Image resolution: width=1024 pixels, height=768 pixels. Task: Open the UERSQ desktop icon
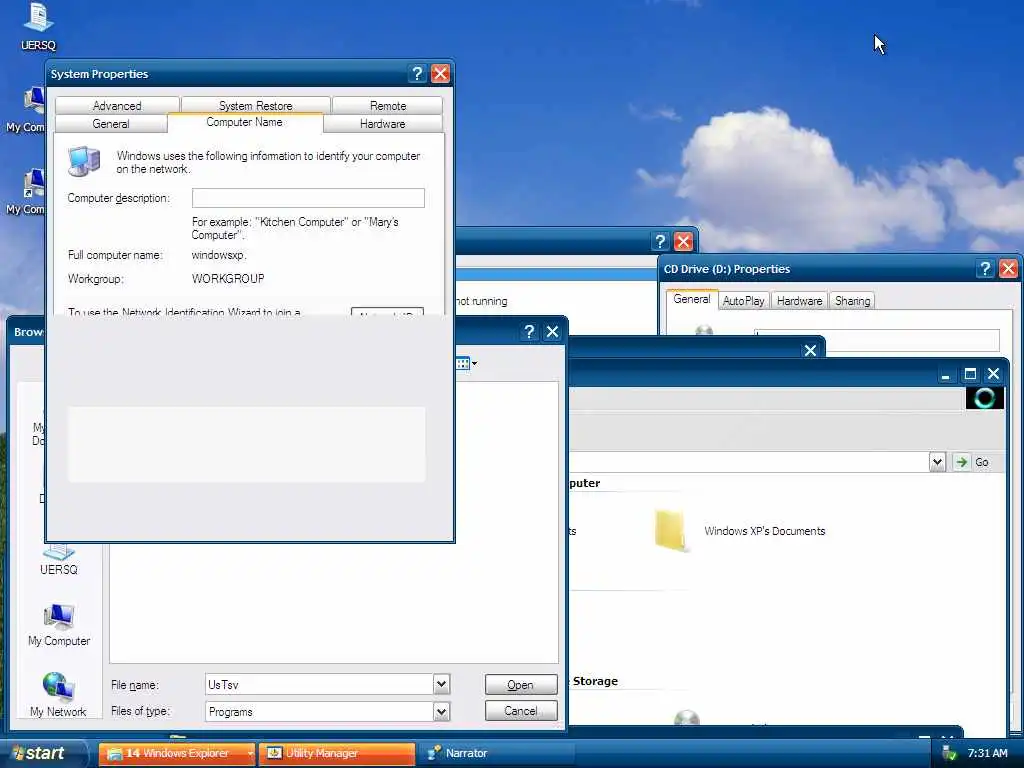pyautogui.click(x=38, y=26)
